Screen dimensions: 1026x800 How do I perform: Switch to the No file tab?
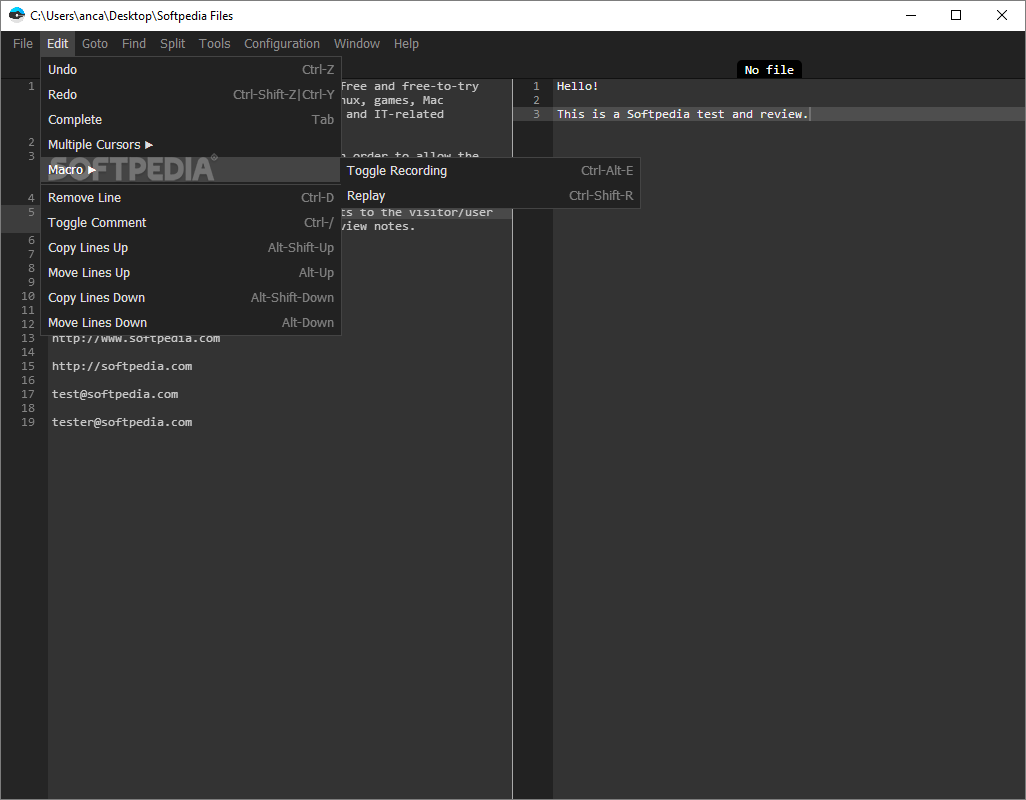coord(769,69)
